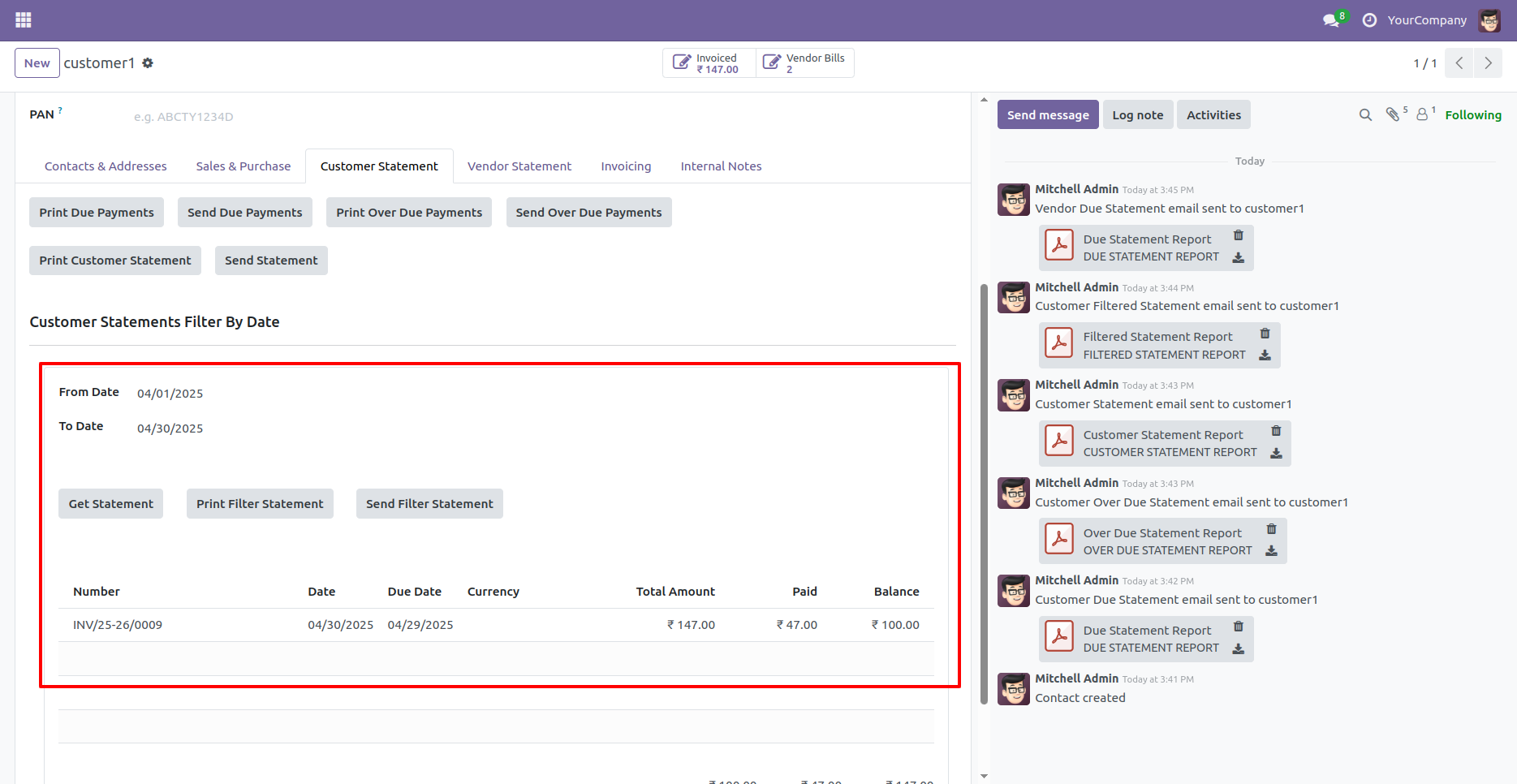The image size is (1517, 784).
Task: Open the Vendor Bills smart button
Action: 804,62
